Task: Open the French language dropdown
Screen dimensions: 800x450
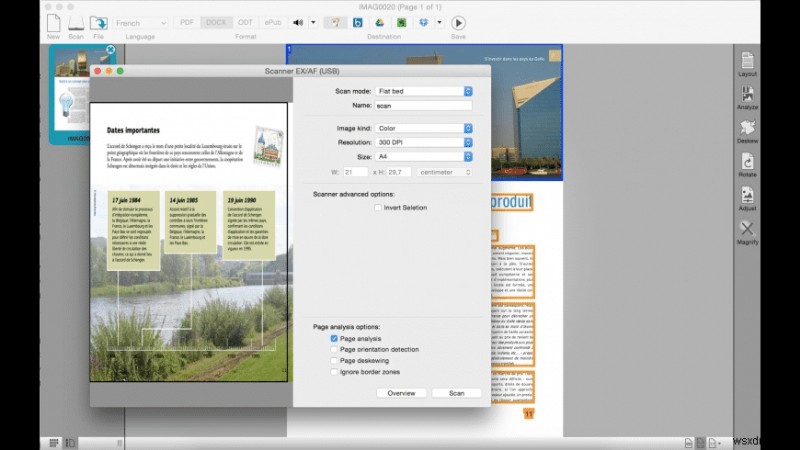Action: (140, 22)
